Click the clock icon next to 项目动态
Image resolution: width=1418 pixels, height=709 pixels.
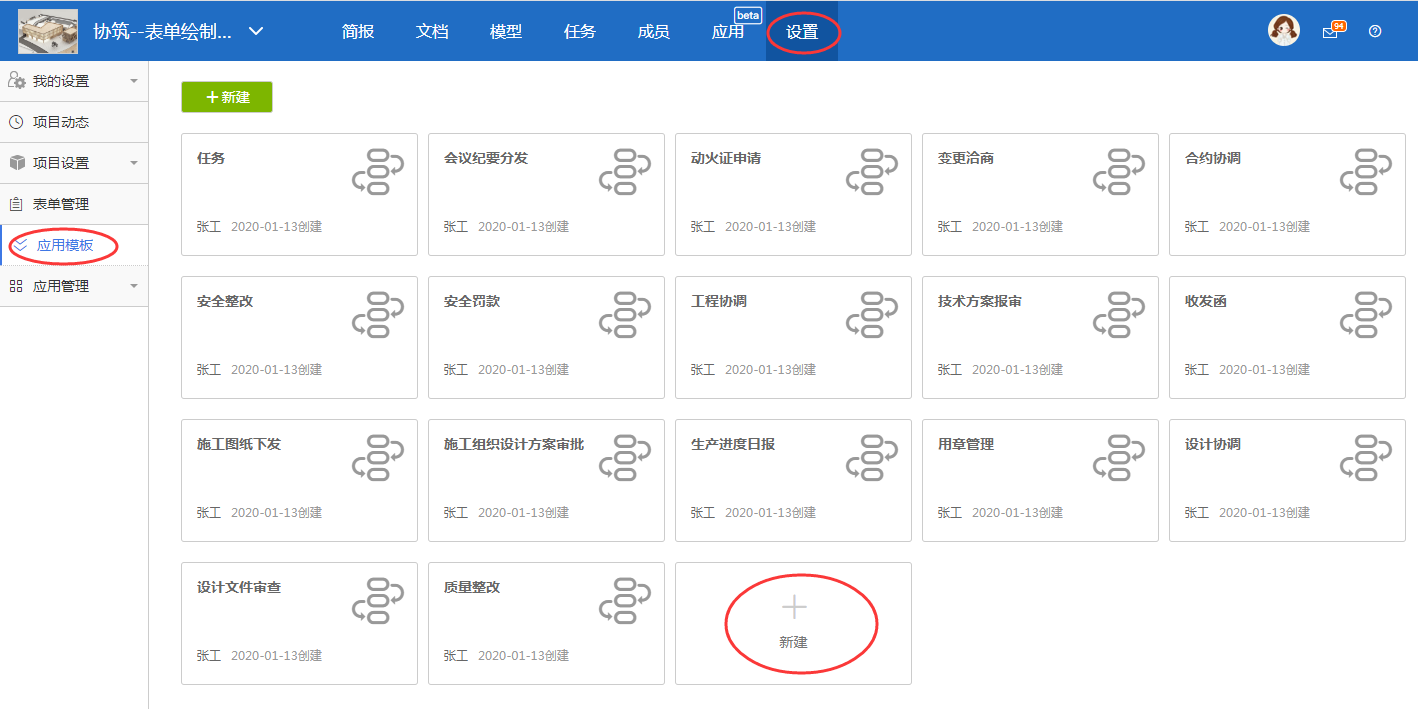pyautogui.click(x=16, y=121)
